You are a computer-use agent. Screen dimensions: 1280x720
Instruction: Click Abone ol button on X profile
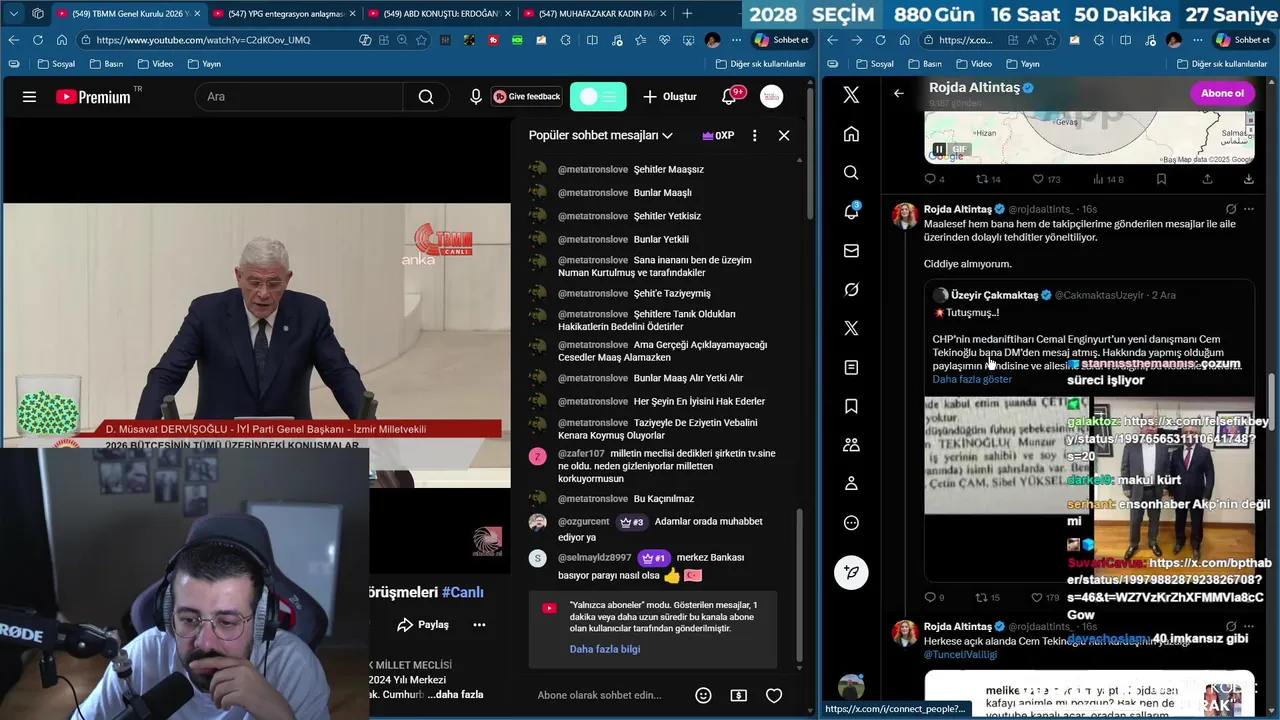(x=1222, y=93)
